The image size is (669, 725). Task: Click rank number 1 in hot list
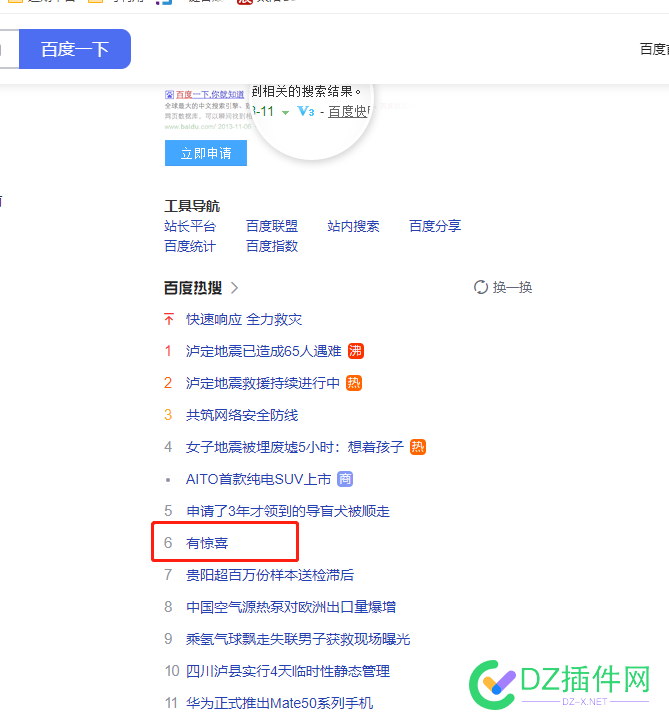[x=168, y=351]
